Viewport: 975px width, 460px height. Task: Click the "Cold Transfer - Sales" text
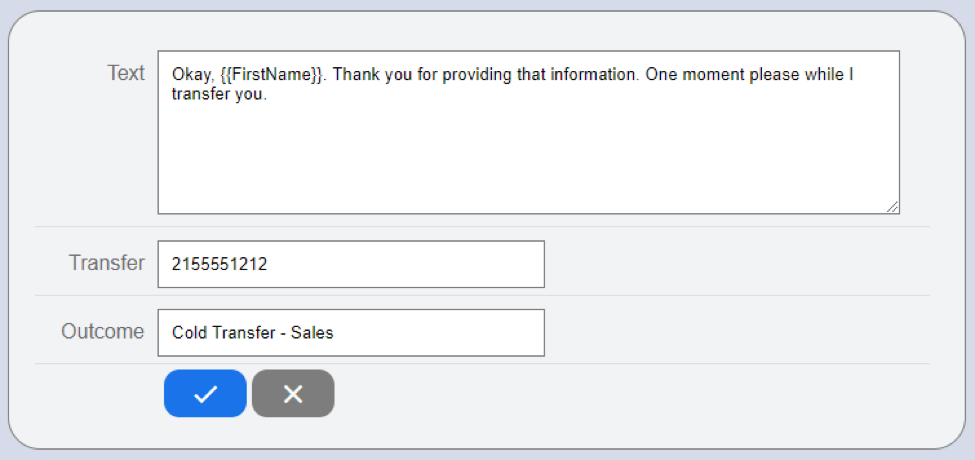click(252, 333)
